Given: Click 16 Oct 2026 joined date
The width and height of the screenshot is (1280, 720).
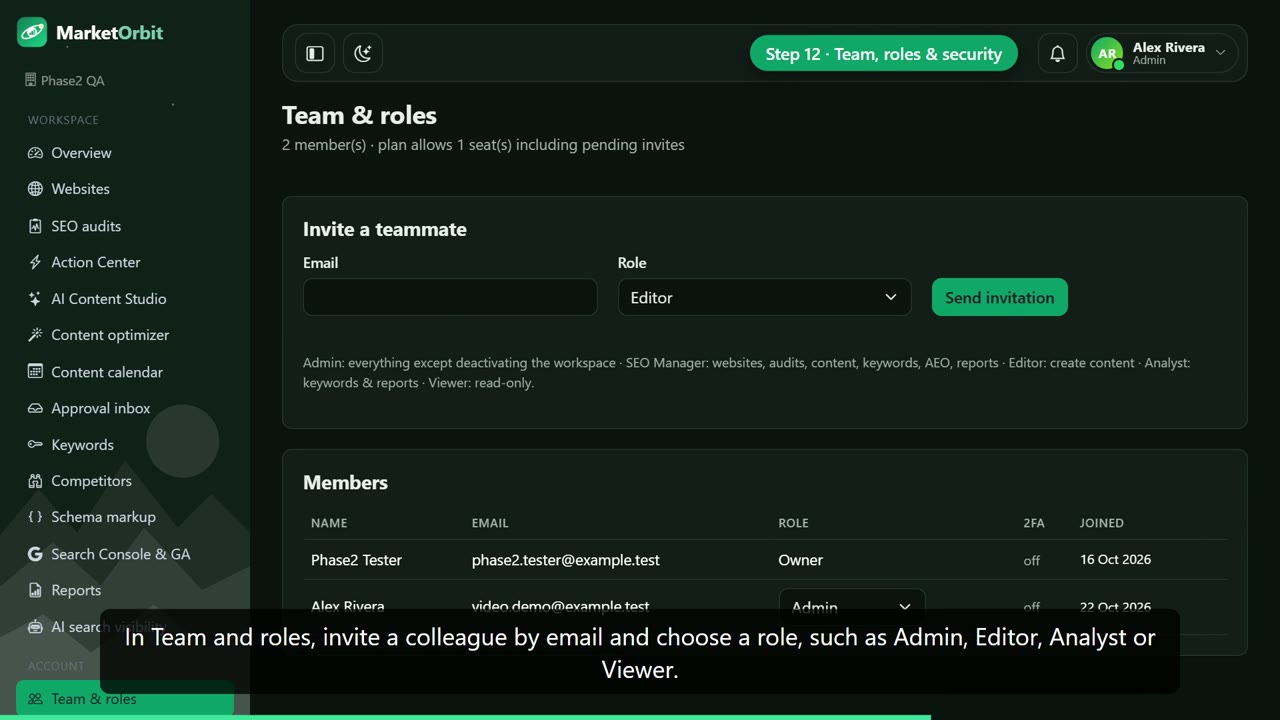Looking at the screenshot, I should (x=1115, y=560).
